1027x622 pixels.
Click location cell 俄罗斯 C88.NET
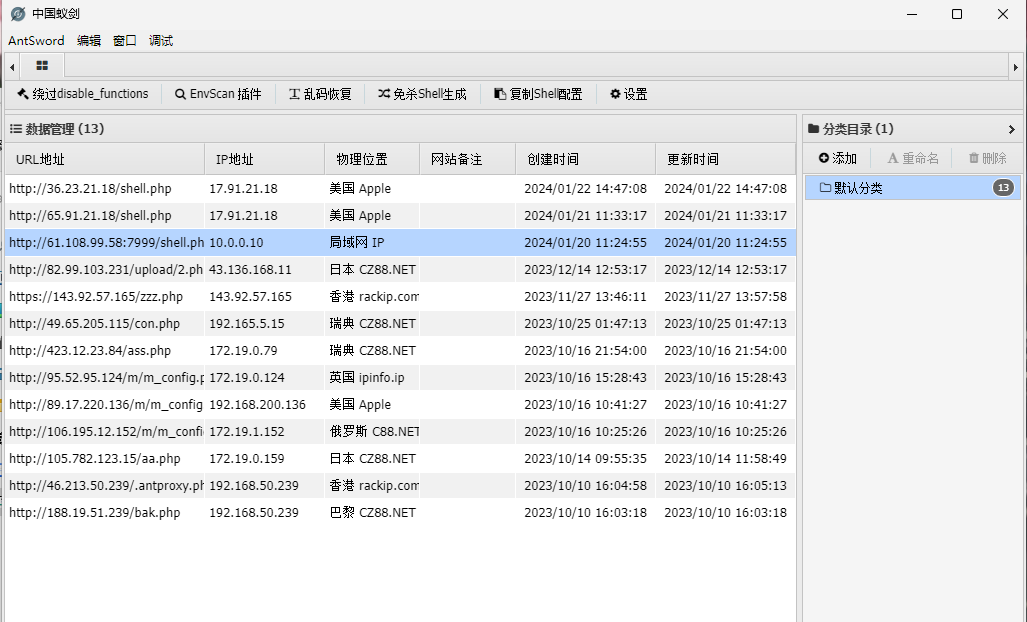(x=374, y=431)
